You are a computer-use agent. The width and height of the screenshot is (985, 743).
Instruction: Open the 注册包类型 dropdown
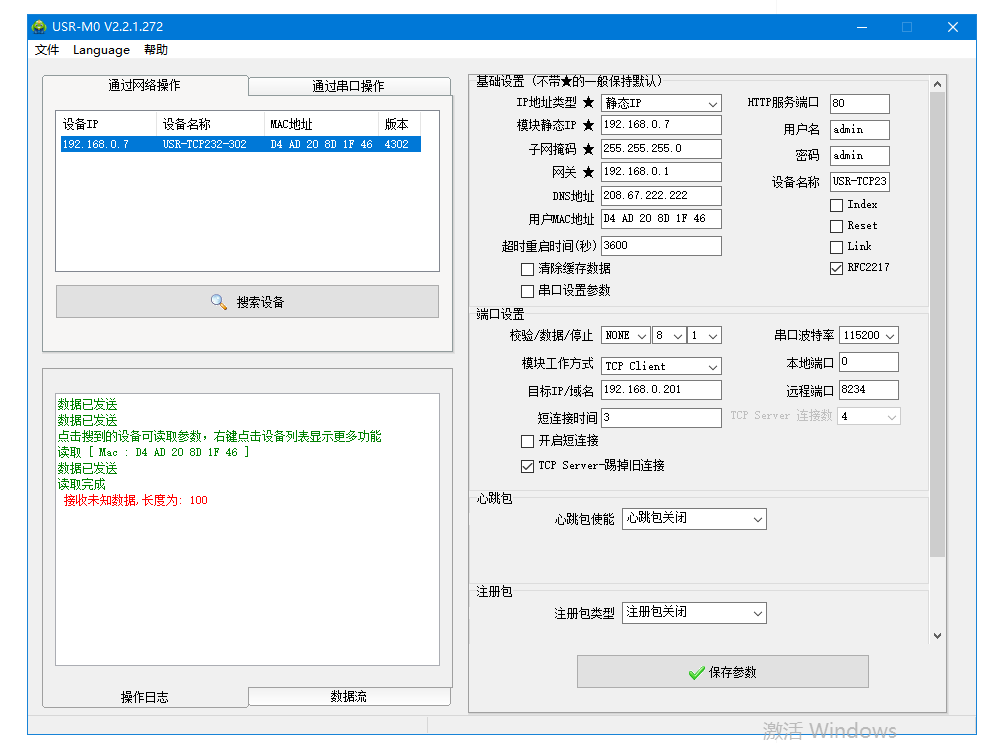pyautogui.click(x=694, y=612)
